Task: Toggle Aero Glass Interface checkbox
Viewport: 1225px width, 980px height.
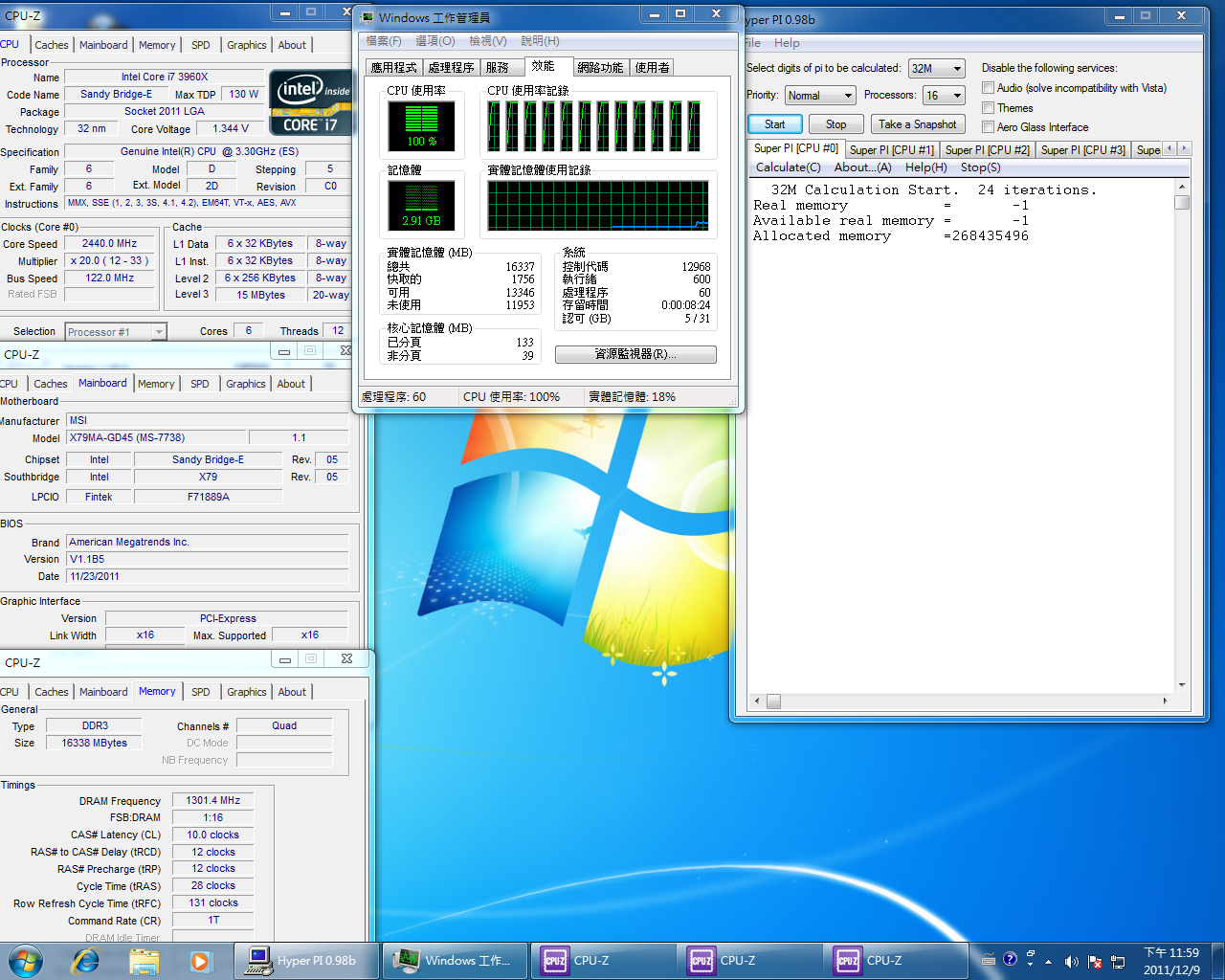Action: [x=989, y=127]
